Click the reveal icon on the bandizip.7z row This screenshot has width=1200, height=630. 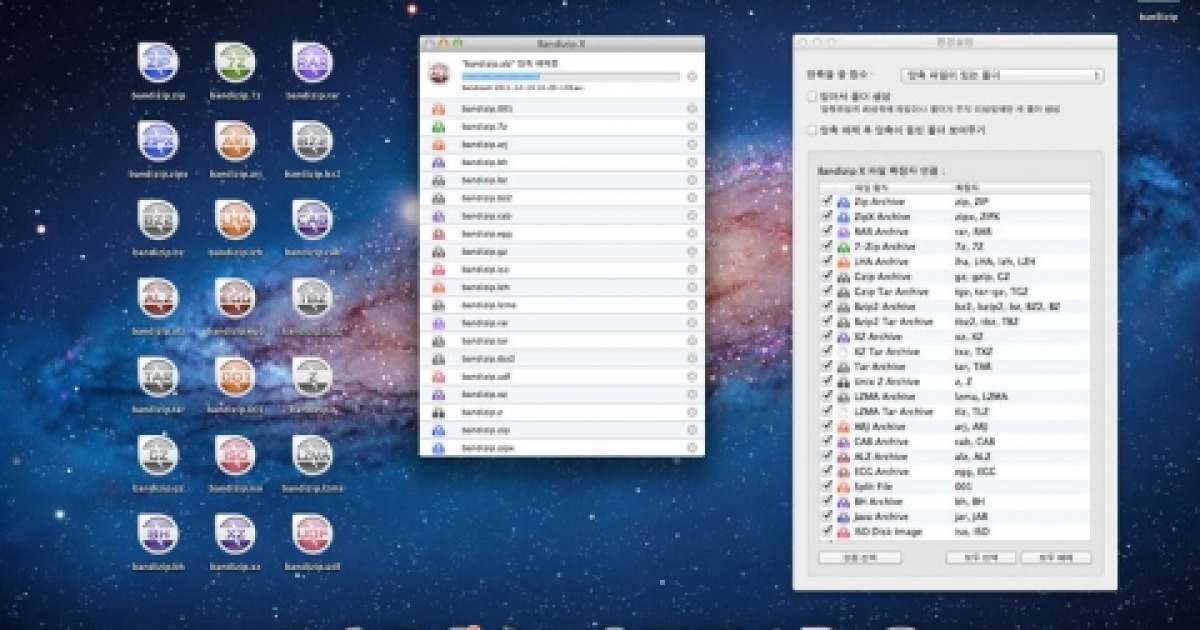[692, 126]
